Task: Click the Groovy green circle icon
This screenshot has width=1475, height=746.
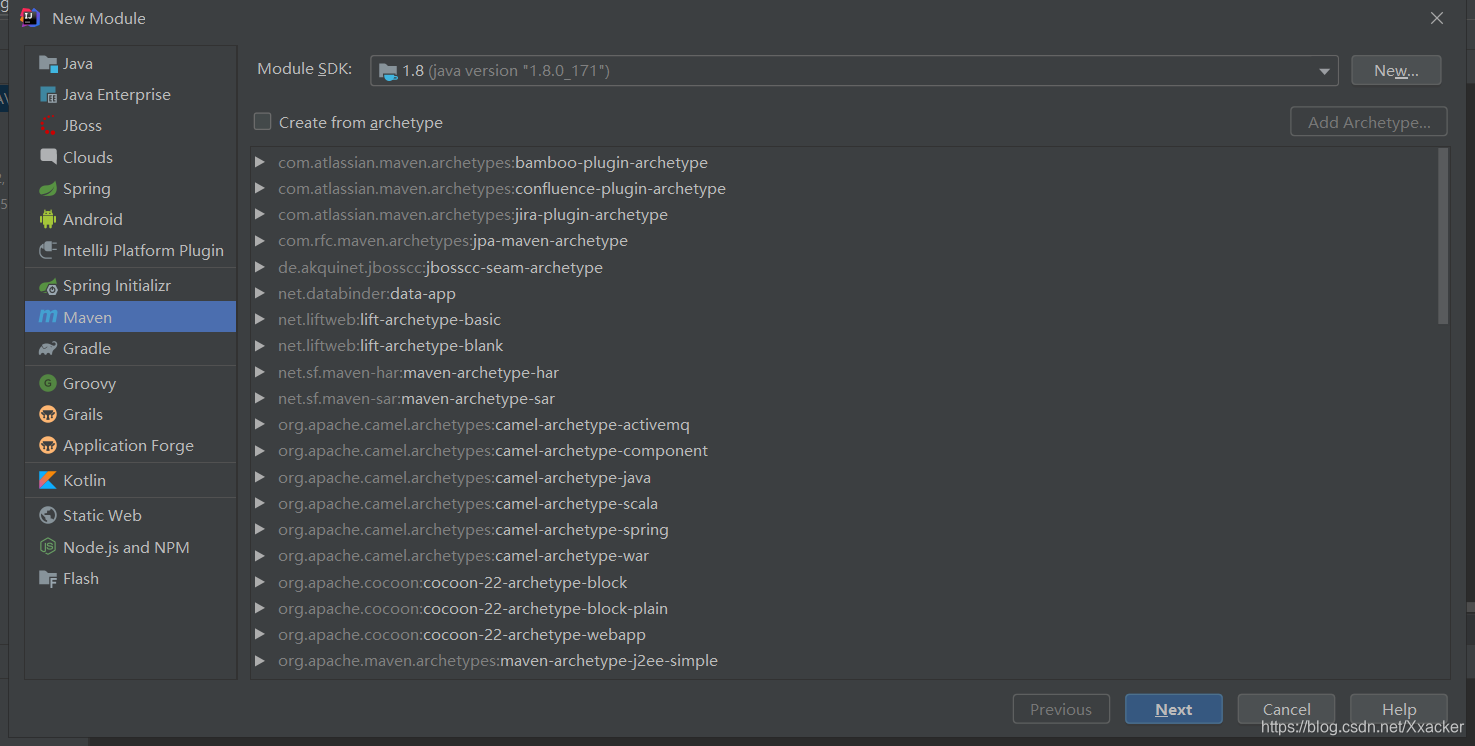Action: (48, 383)
